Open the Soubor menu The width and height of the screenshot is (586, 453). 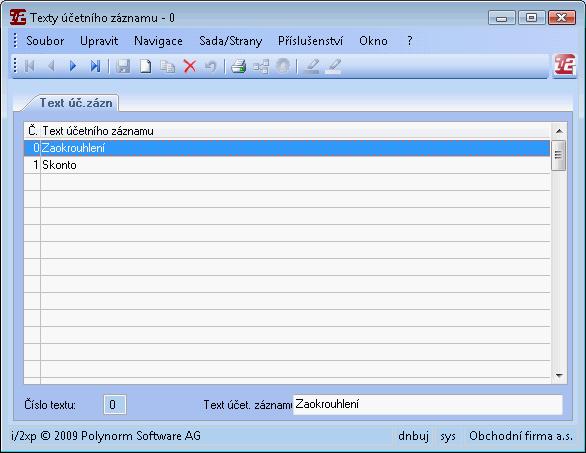45,41
